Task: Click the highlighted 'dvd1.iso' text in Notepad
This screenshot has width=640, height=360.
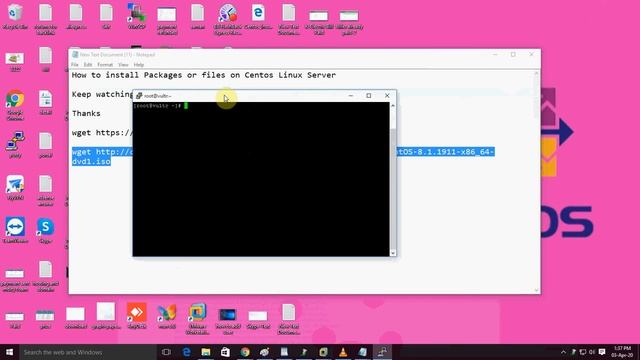Action: (x=91, y=162)
